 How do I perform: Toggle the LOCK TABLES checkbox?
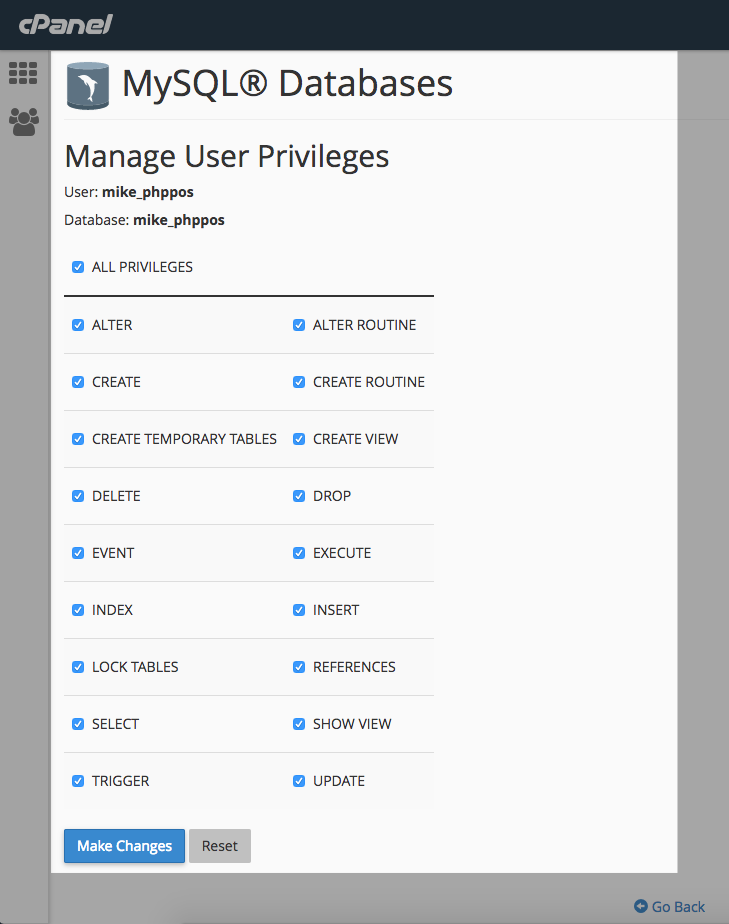78,667
